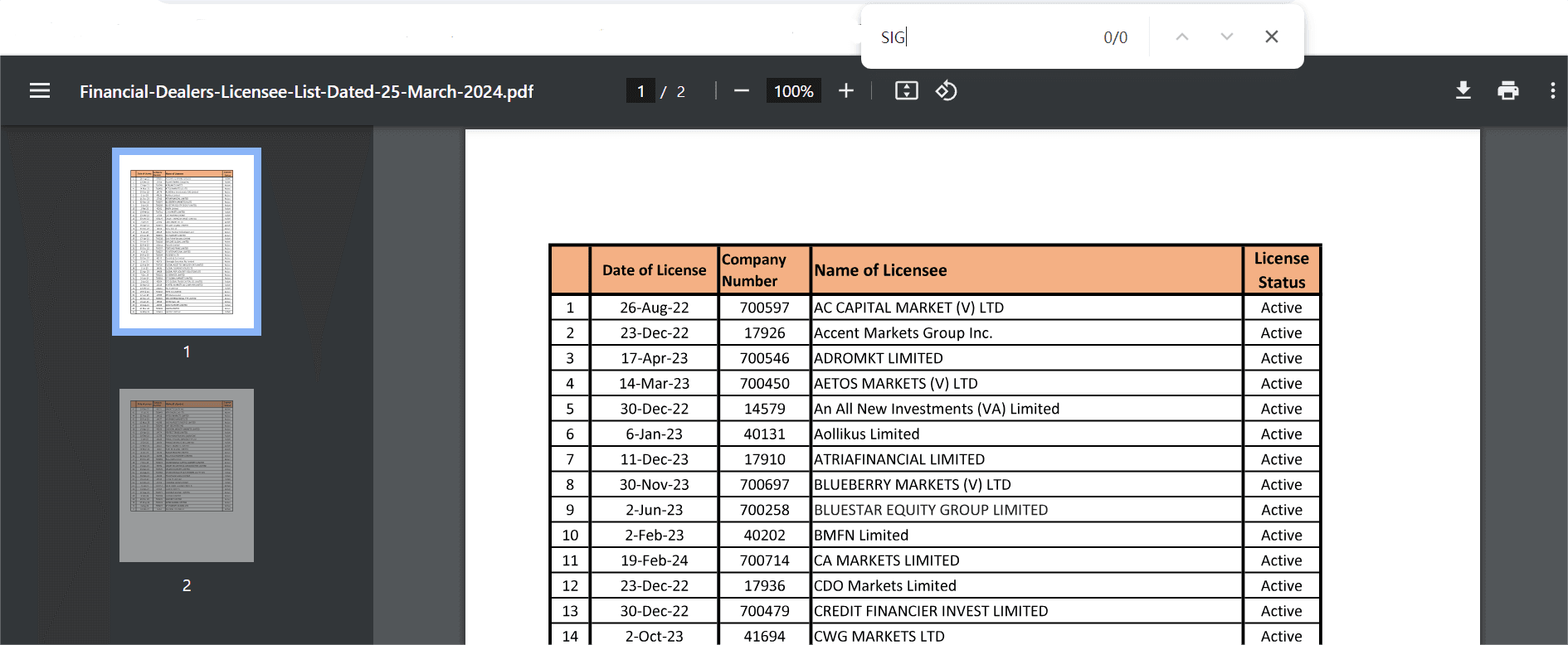Click company number '700697'

[x=765, y=485]
